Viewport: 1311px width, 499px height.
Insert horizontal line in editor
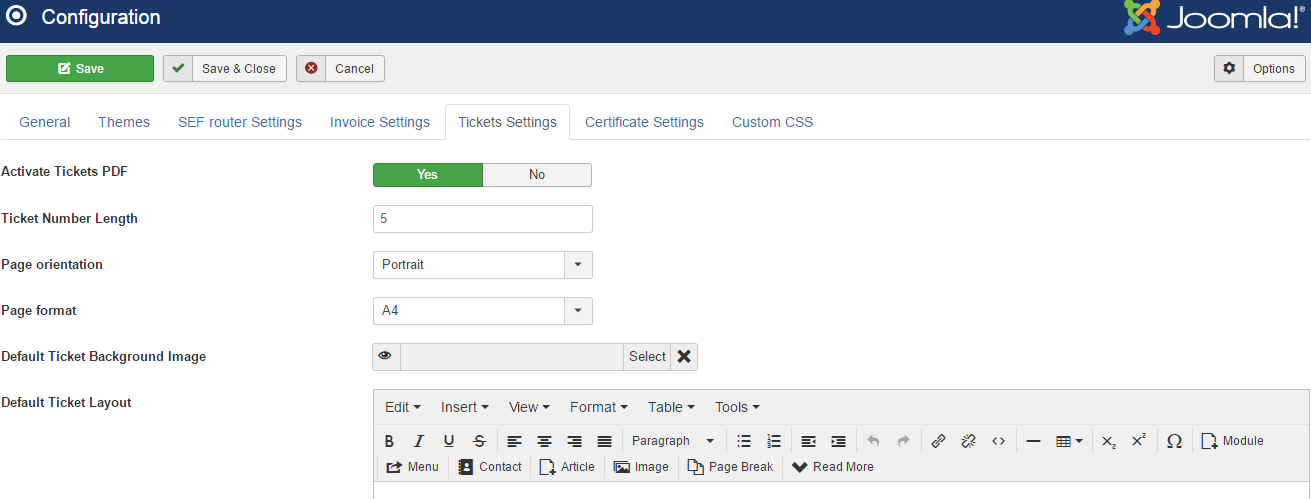coord(1033,441)
